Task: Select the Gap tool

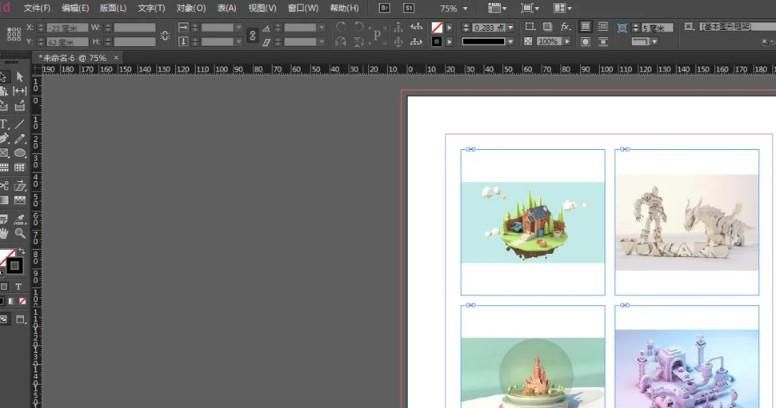Action: coord(20,91)
